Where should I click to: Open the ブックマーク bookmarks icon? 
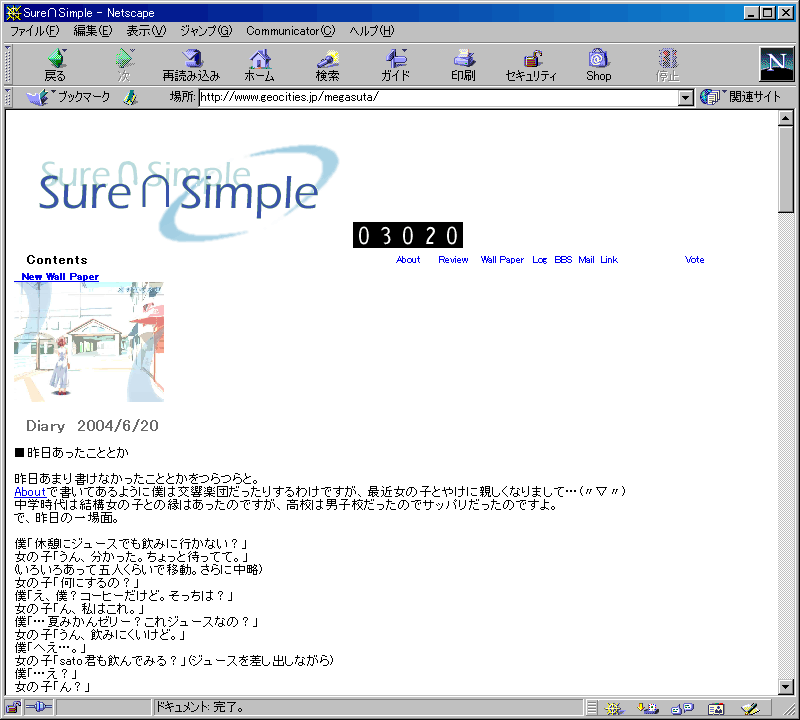point(69,97)
